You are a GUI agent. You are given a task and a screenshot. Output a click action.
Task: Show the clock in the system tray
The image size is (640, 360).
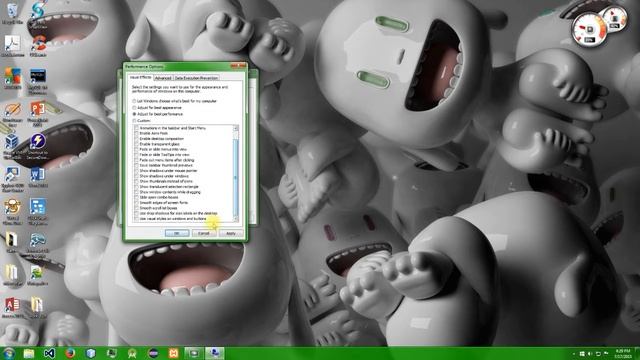(622, 353)
